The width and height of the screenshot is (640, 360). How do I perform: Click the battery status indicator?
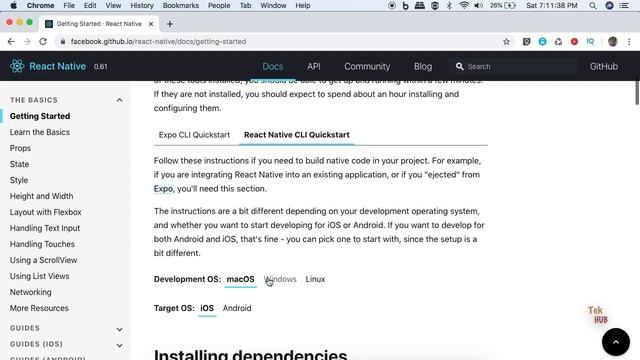point(503,5)
